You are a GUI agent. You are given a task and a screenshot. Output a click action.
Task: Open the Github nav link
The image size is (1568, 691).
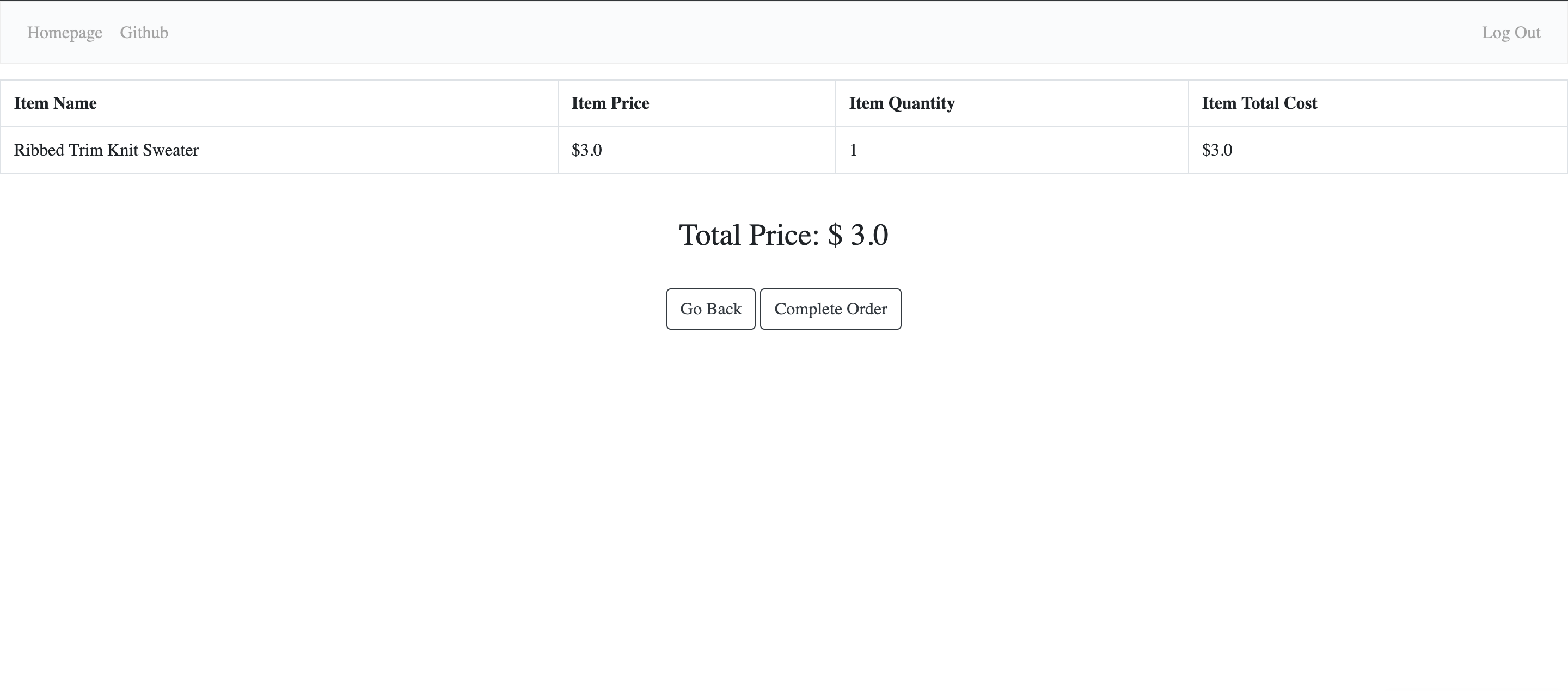[x=144, y=32]
